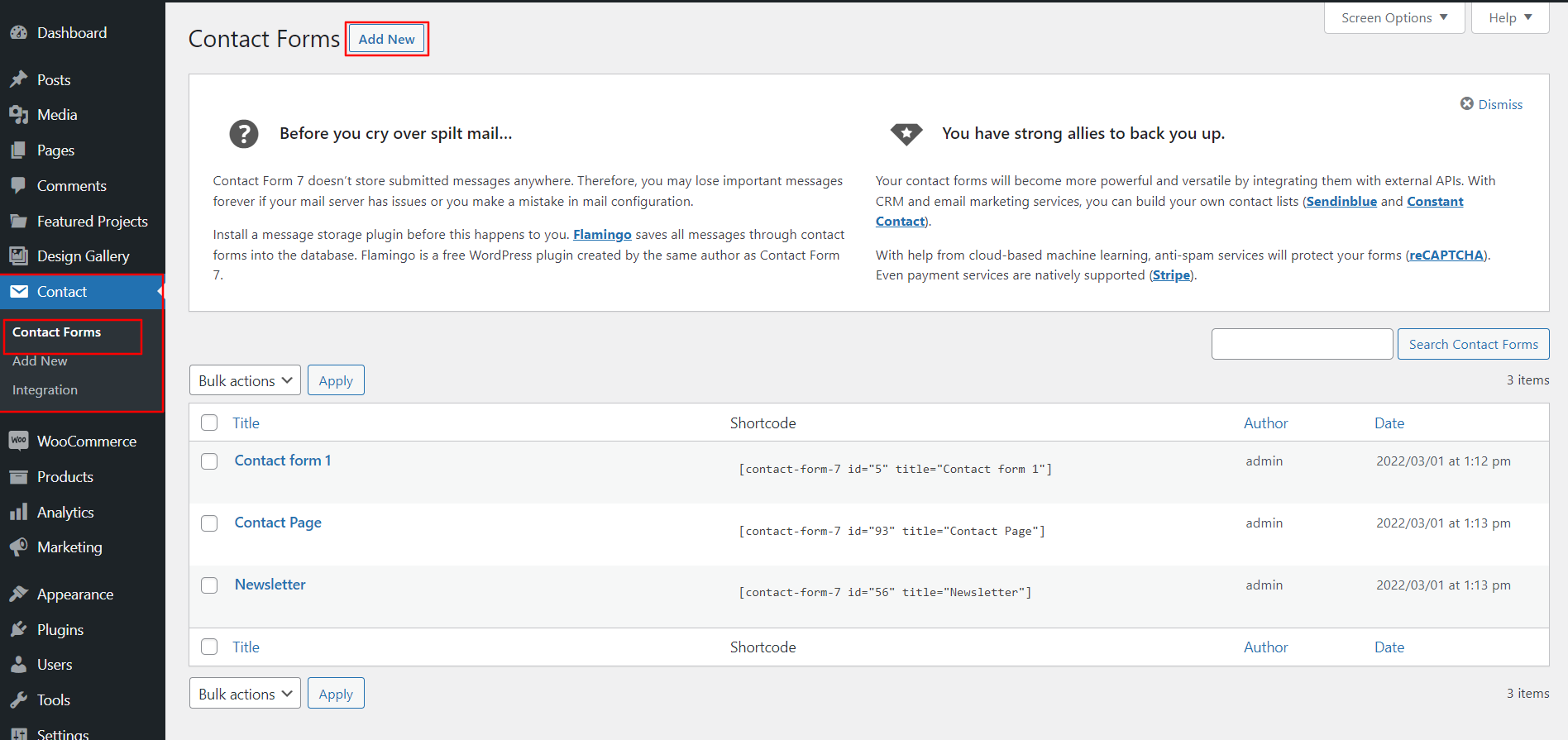The width and height of the screenshot is (1568, 740).
Task: Sort by Title column header
Action: click(246, 423)
